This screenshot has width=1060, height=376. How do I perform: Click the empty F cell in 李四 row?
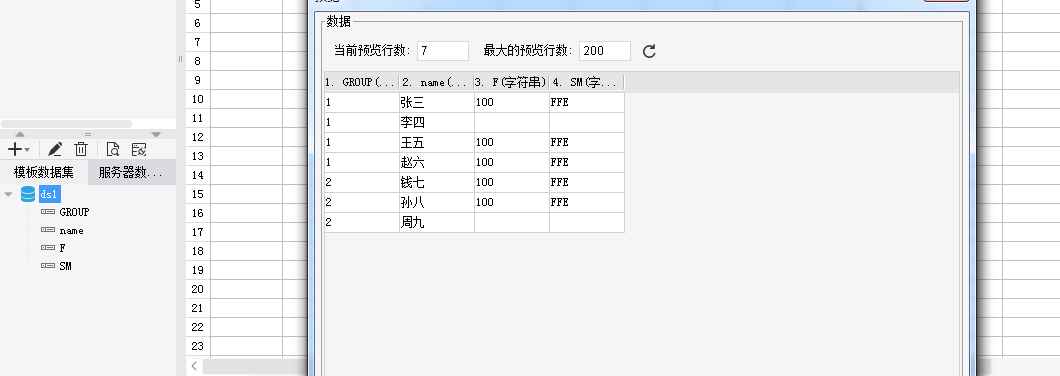512,122
